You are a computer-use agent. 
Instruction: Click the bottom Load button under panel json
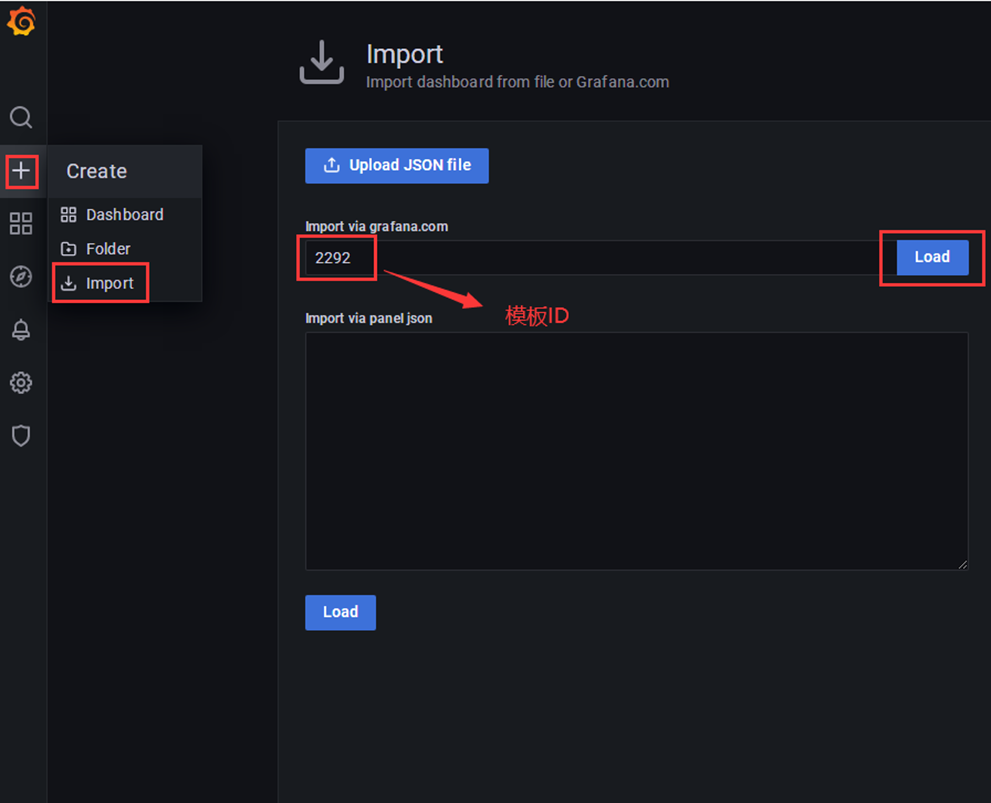(341, 612)
